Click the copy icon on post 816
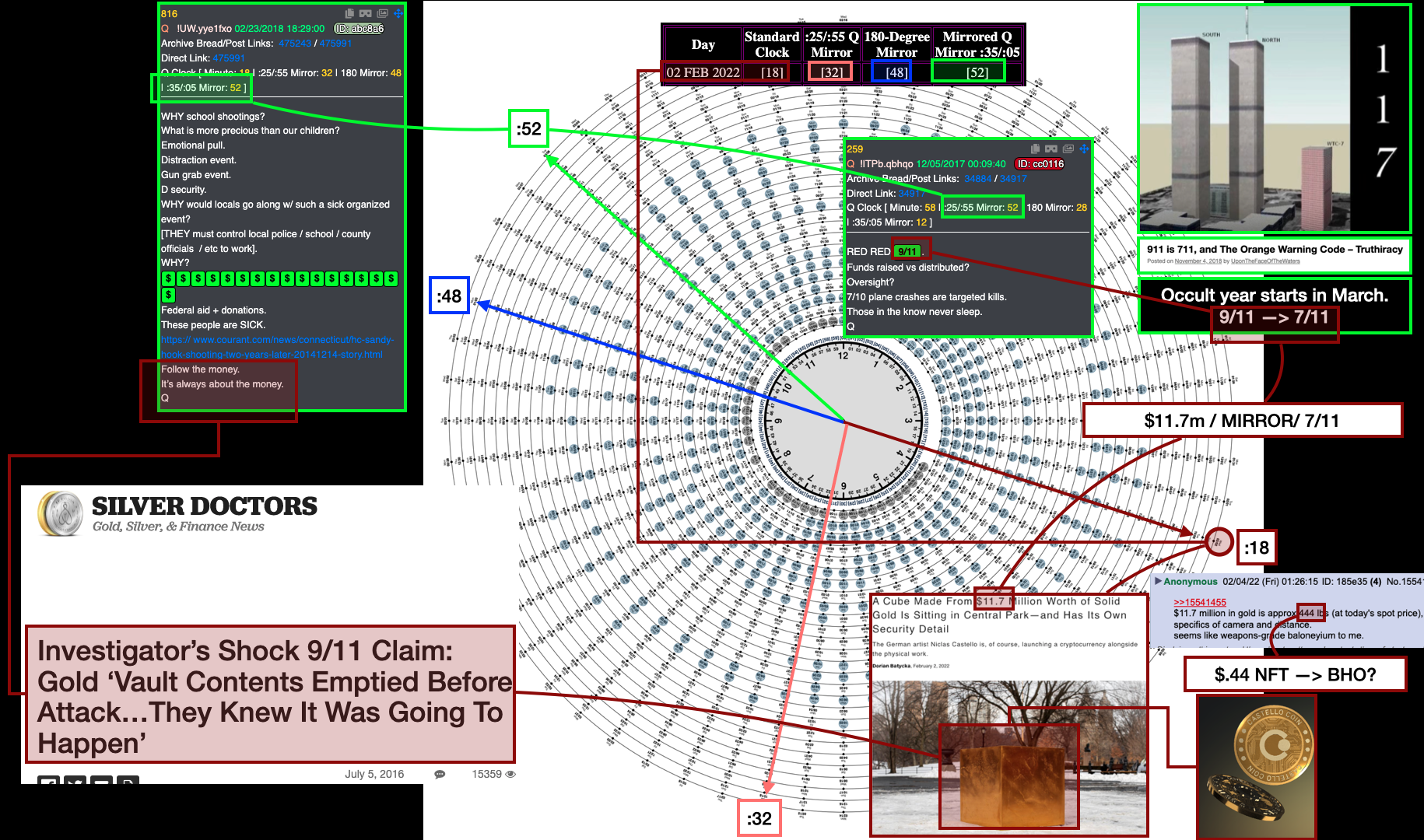The image size is (1424, 840). [349, 13]
